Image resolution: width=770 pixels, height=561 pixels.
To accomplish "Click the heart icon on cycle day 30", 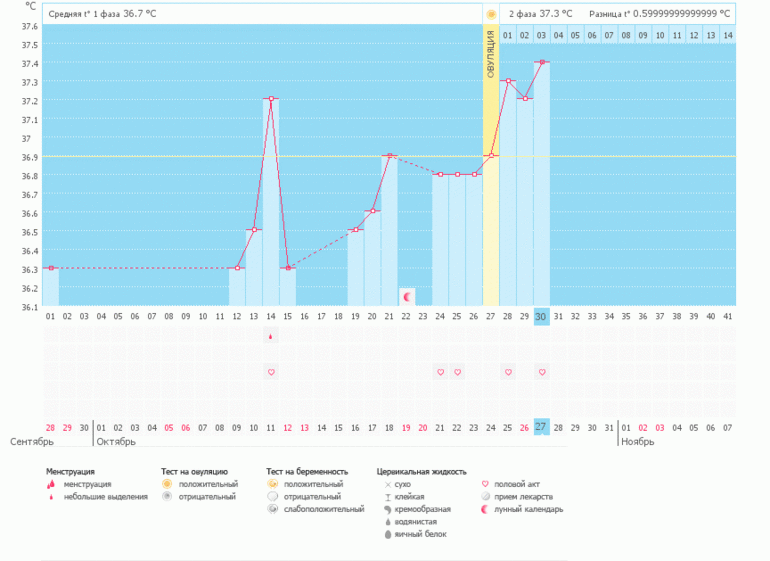I will pyautogui.click(x=542, y=372).
